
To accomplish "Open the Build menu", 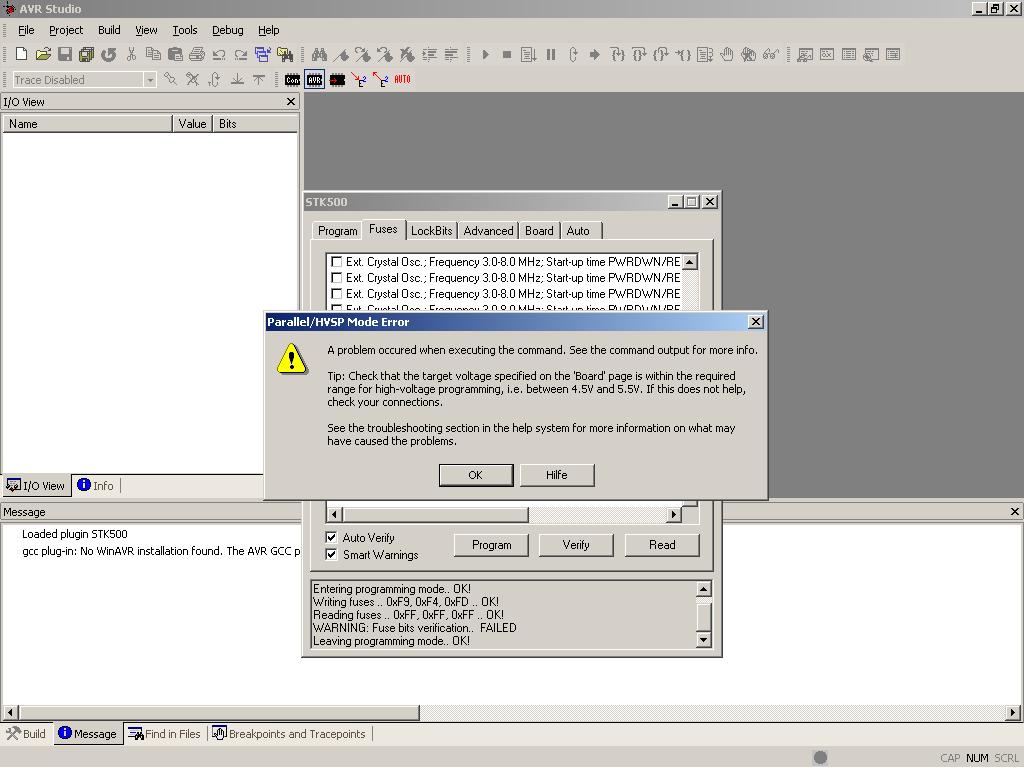I will pyautogui.click(x=109, y=30).
